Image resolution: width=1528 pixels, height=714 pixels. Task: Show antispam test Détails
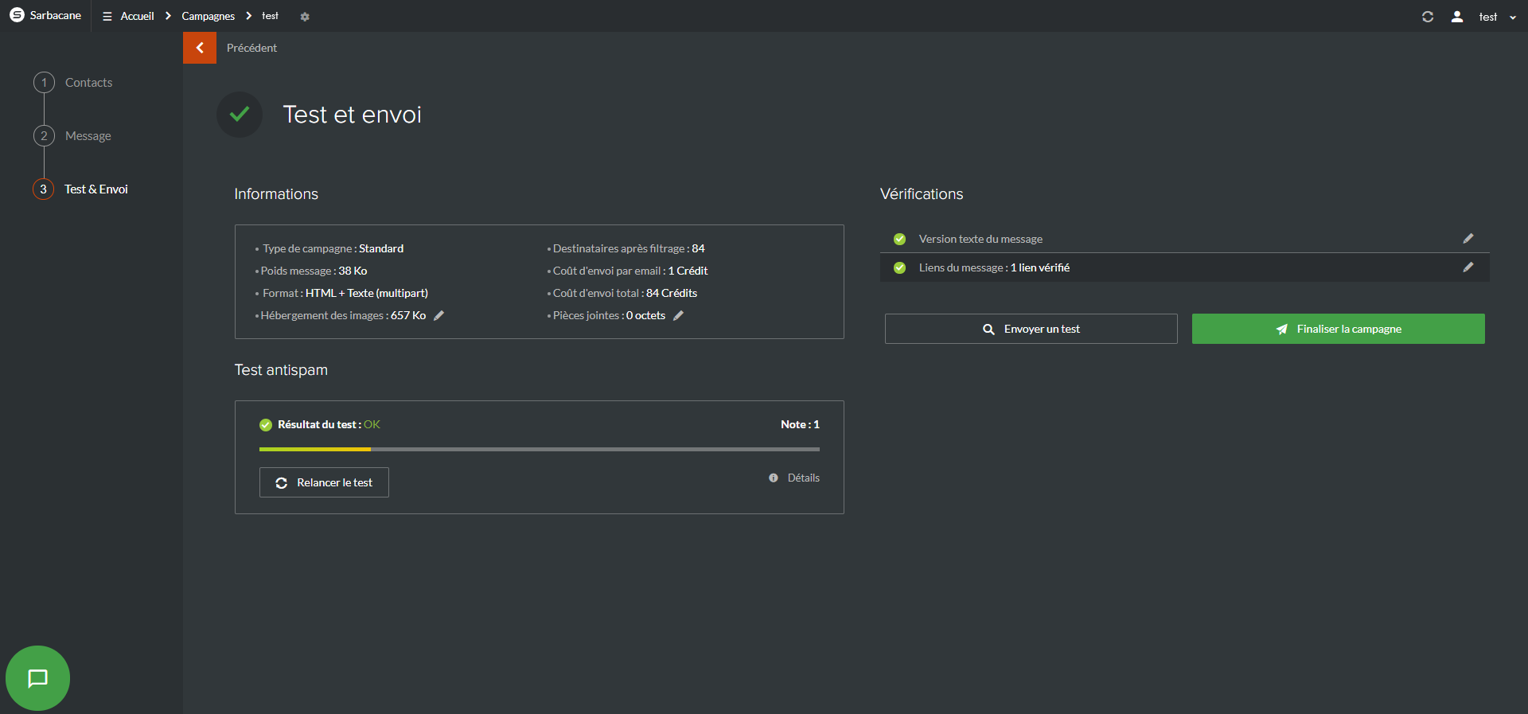pos(802,478)
